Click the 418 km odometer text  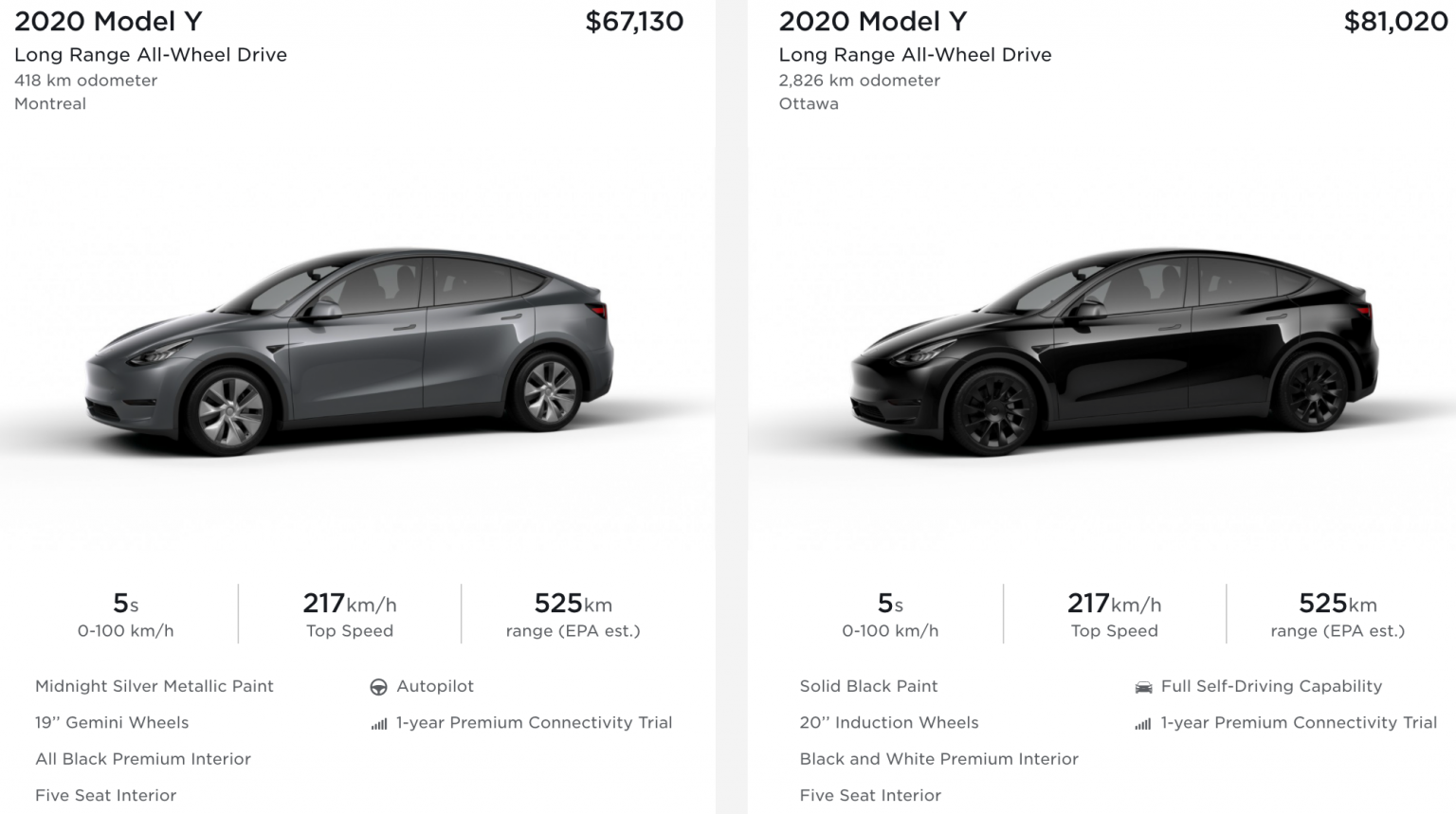[85, 81]
